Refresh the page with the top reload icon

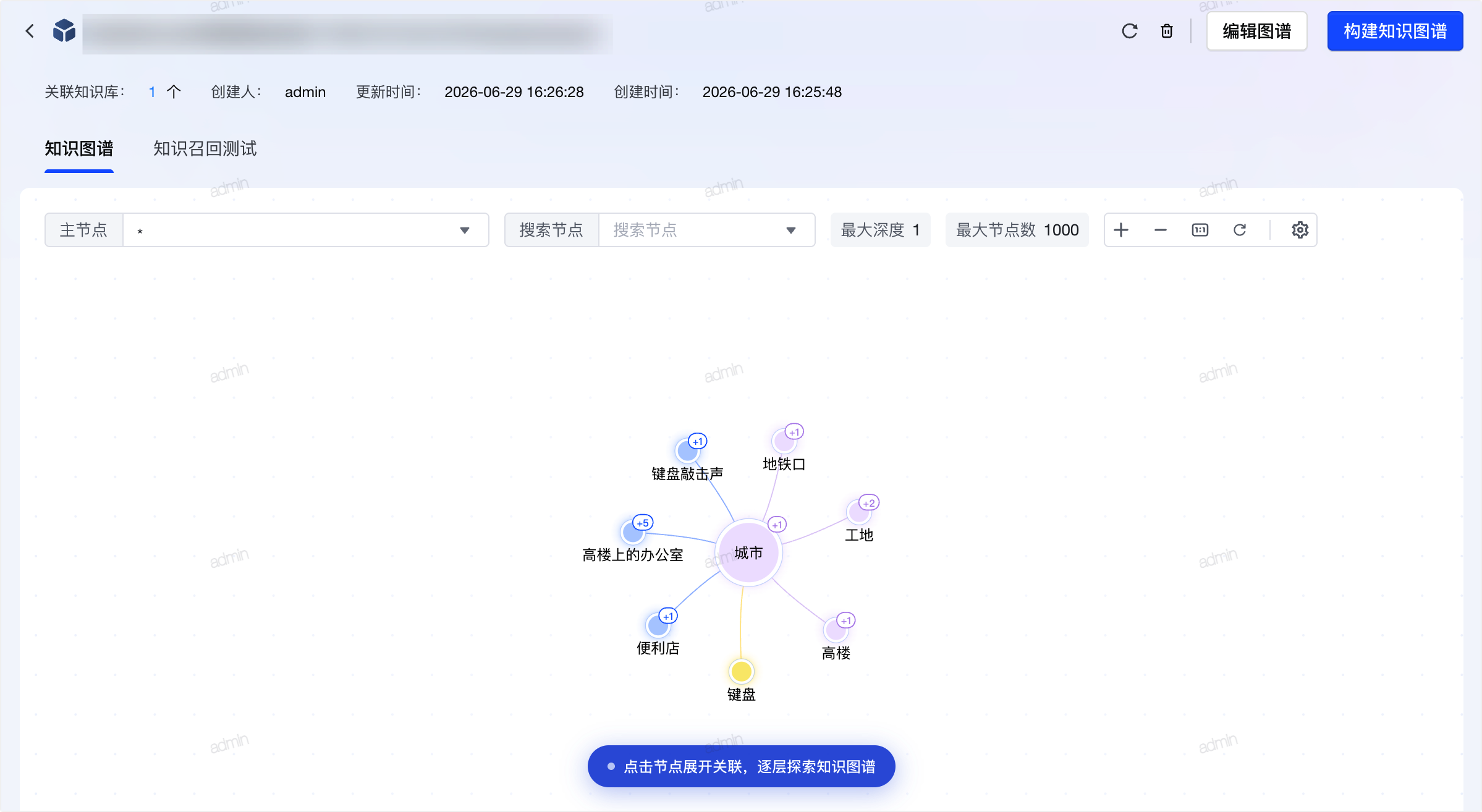1129,31
